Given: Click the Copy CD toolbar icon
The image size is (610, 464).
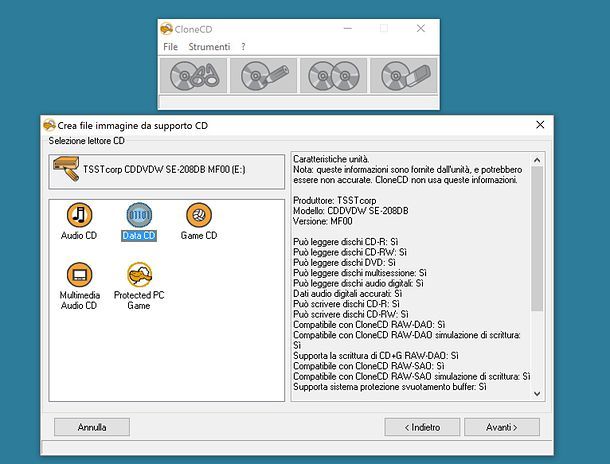Looking at the screenshot, I should (x=333, y=76).
